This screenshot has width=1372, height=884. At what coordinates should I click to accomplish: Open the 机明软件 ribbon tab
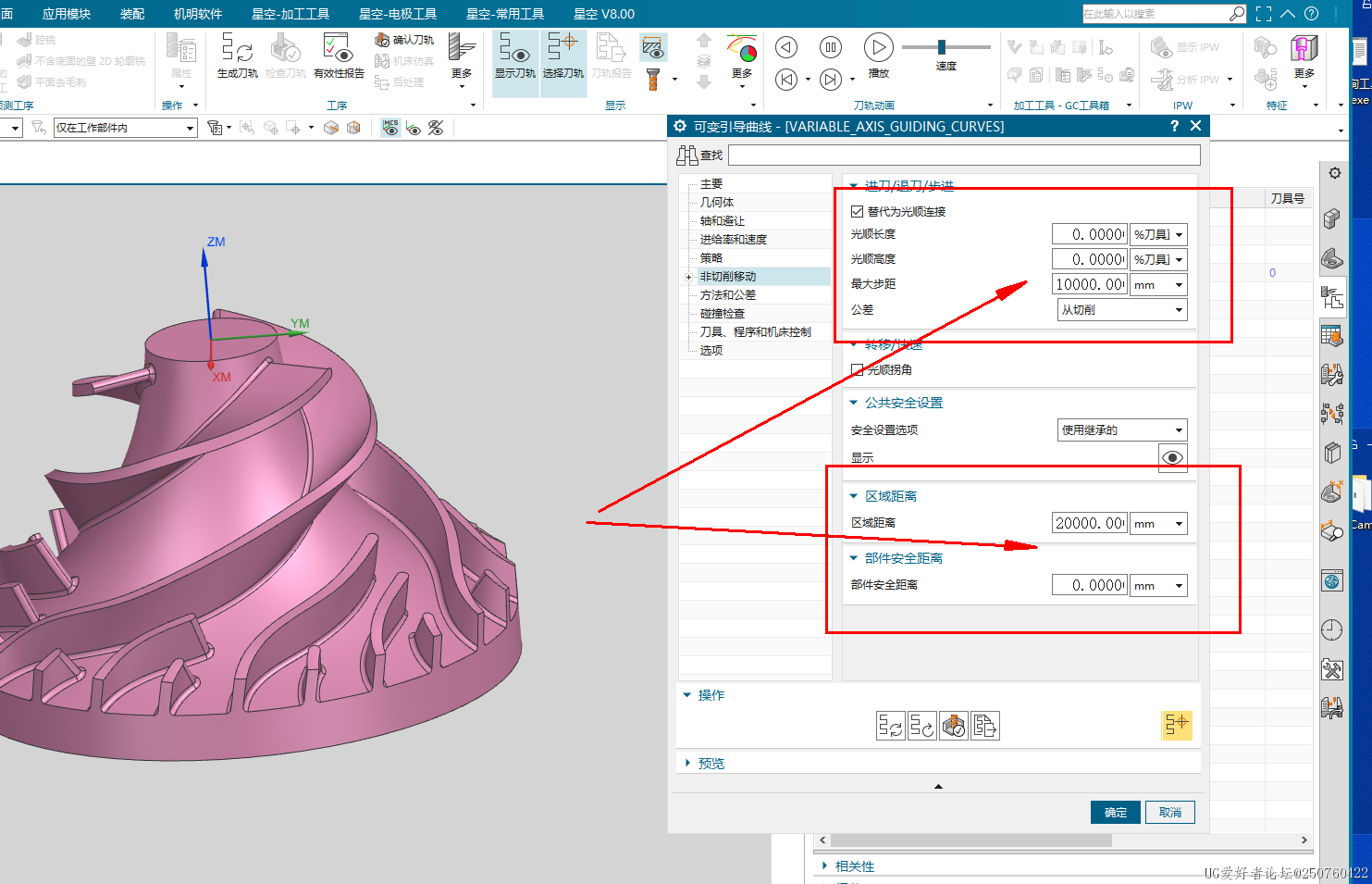[x=198, y=14]
